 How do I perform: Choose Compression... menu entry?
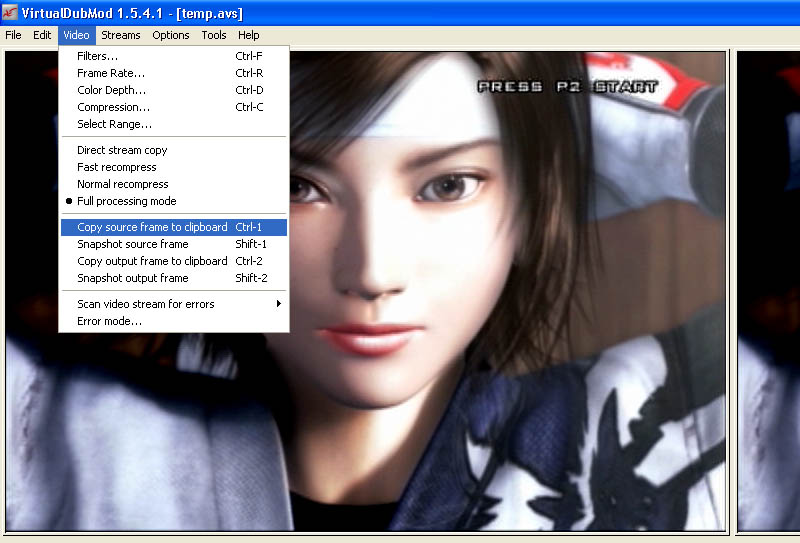tap(174, 107)
